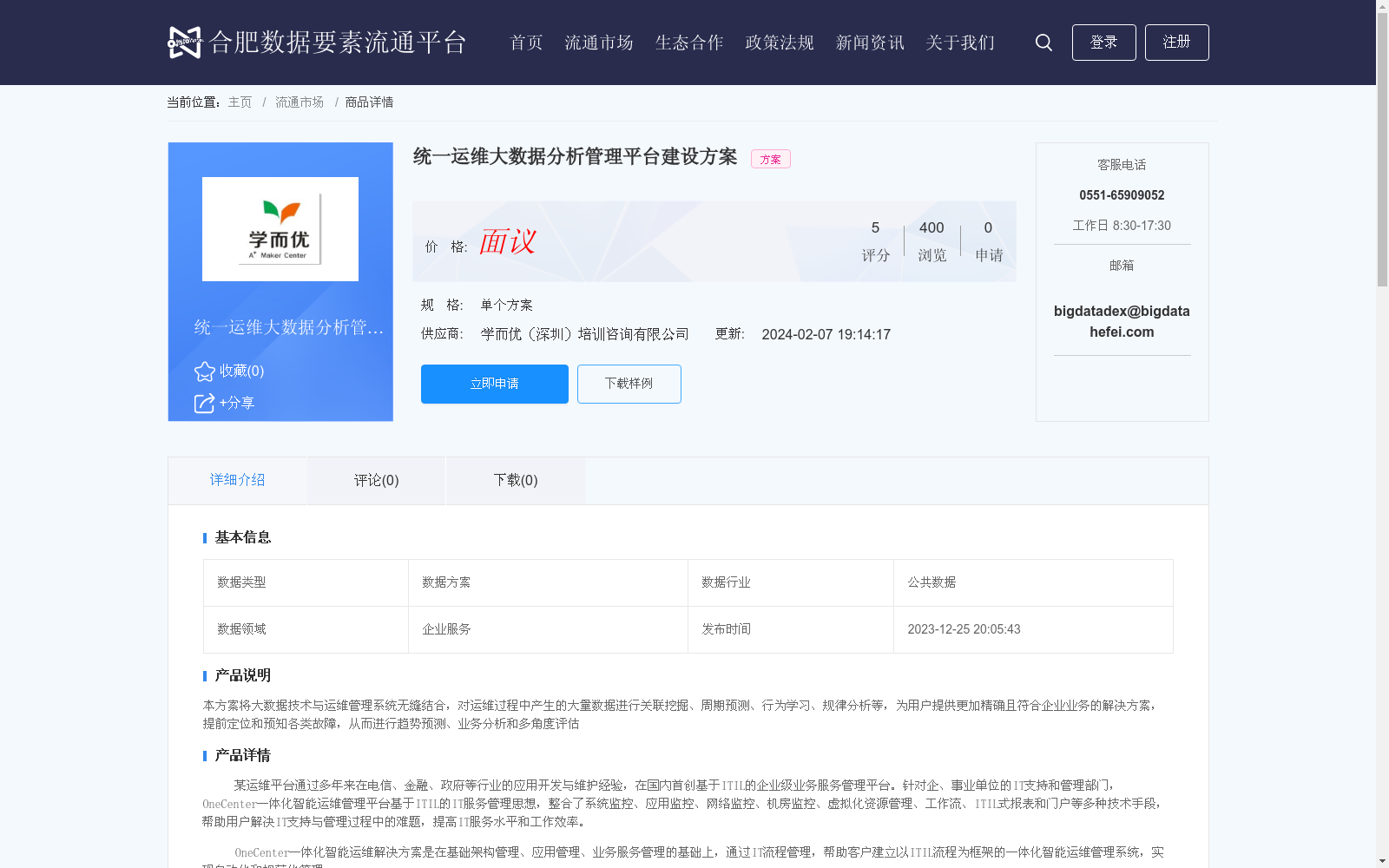This screenshot has height=868, width=1389.
Task: Open the 生态合作 menu item
Action: (x=689, y=43)
